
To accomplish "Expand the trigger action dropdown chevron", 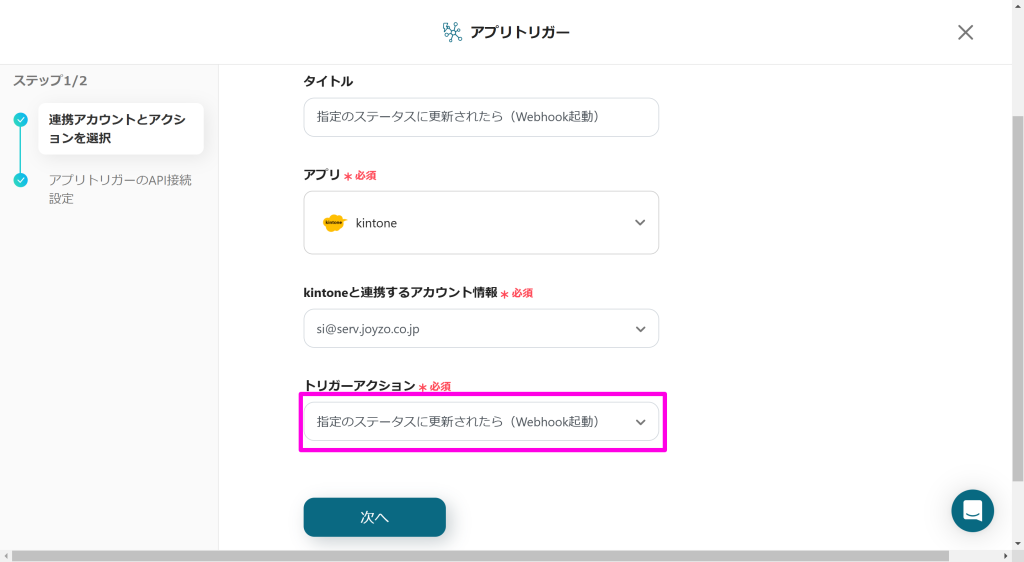I will (640, 422).
